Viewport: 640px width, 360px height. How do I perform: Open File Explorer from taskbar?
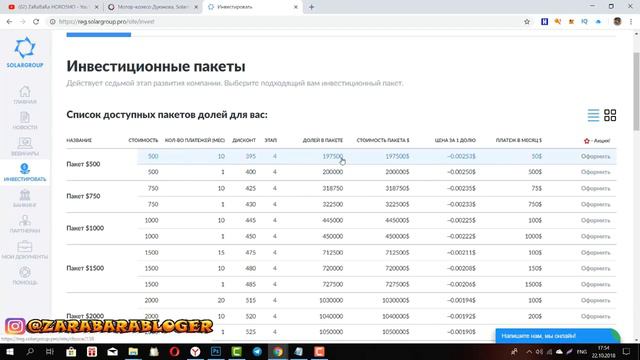133,351
